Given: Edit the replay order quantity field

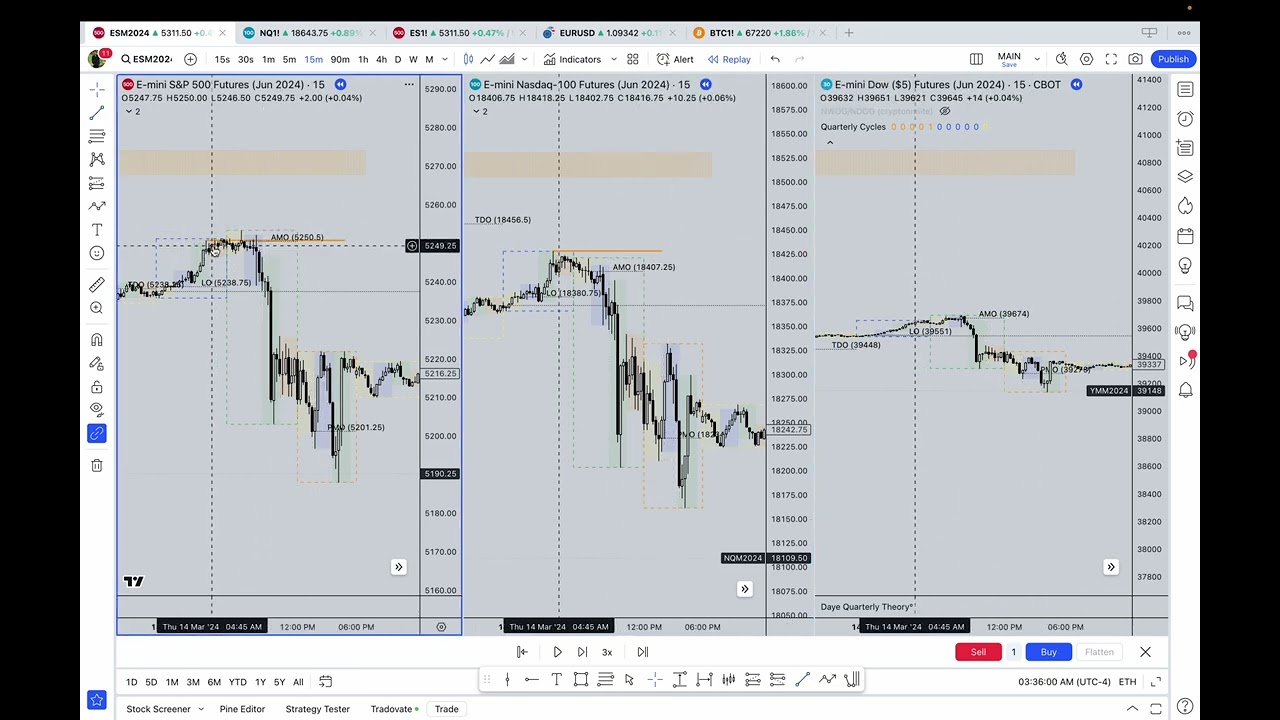Looking at the screenshot, I should coord(1013,652).
